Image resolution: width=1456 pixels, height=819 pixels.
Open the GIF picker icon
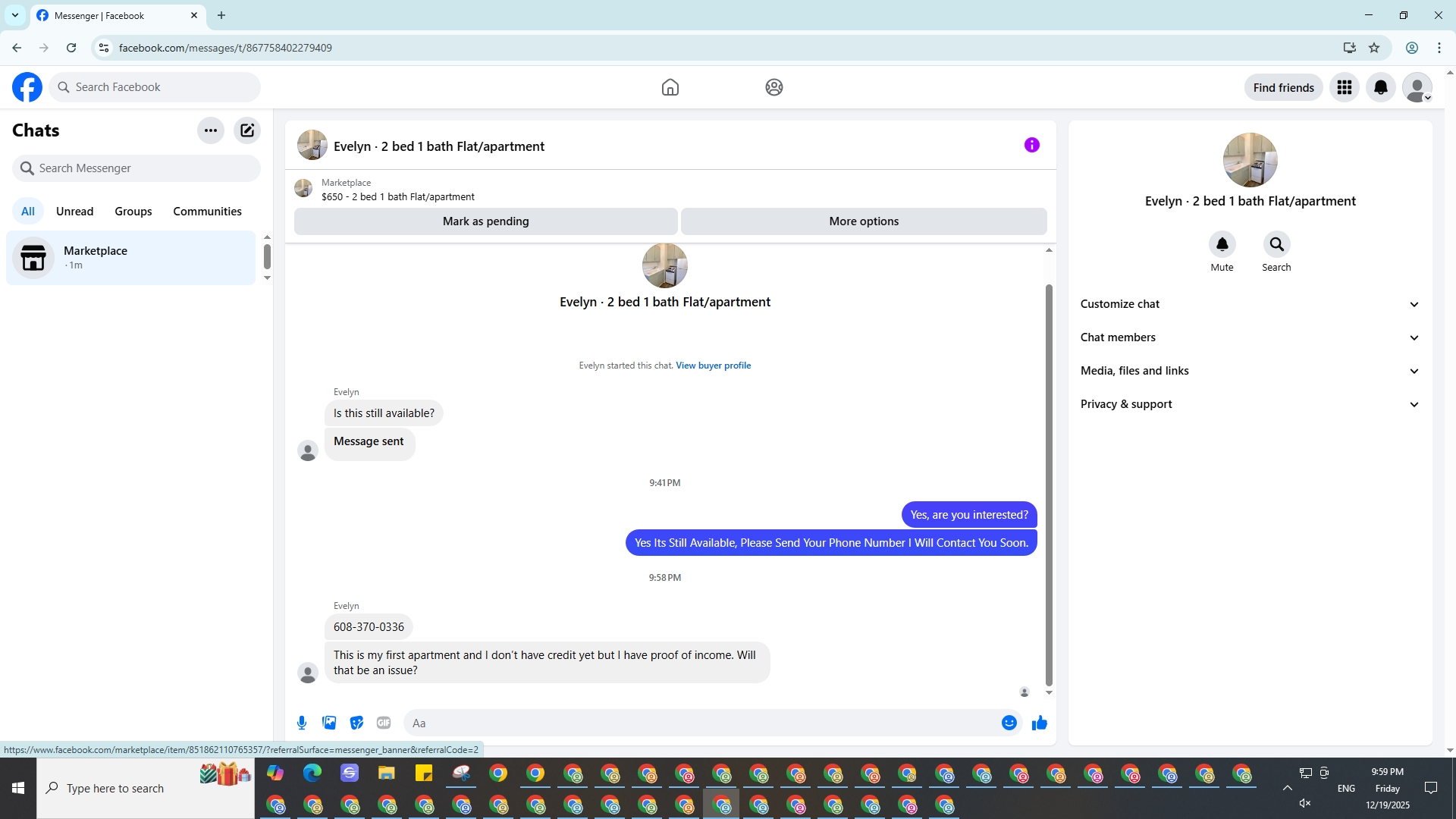pos(384,723)
